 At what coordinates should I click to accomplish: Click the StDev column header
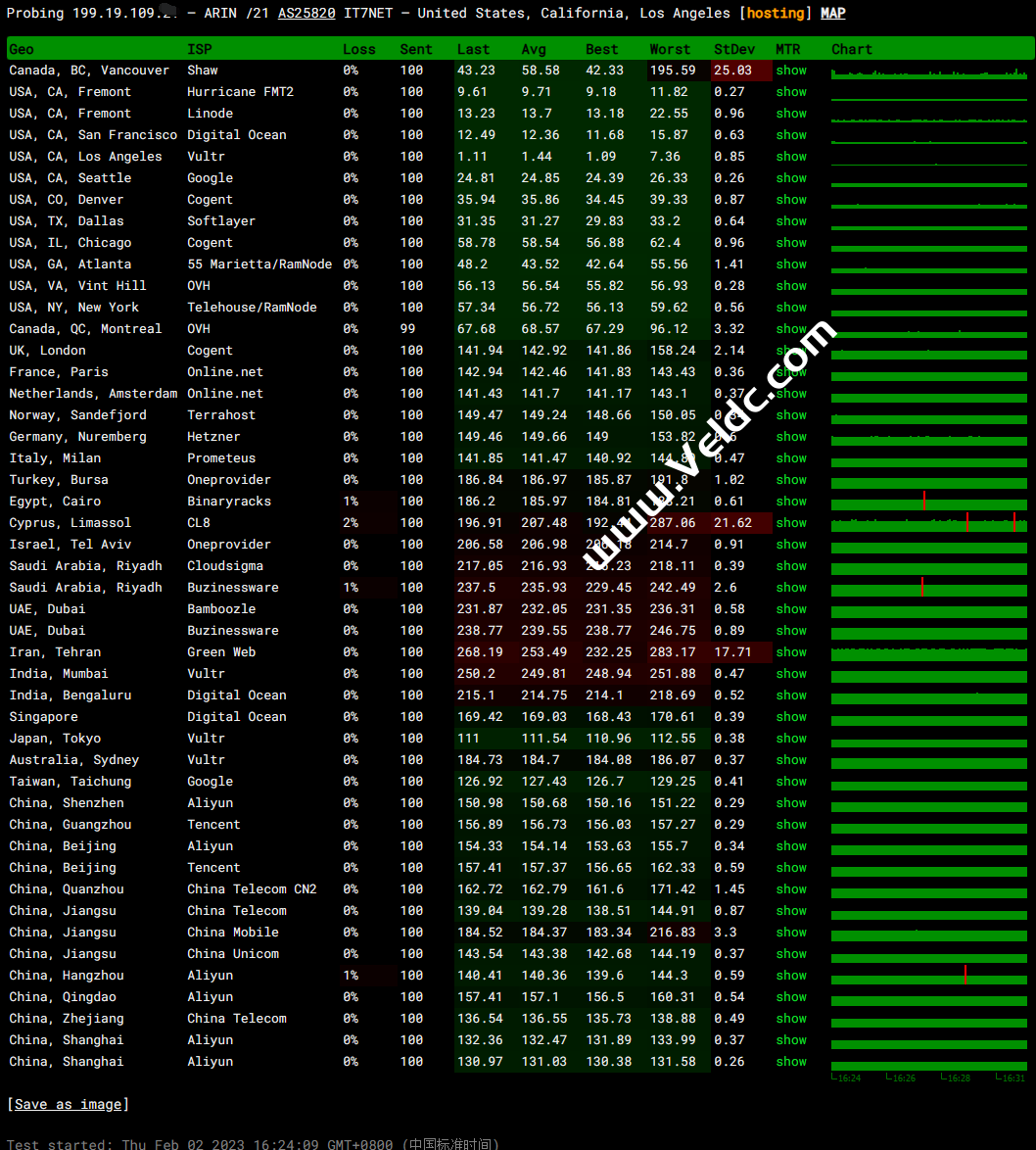tap(734, 49)
